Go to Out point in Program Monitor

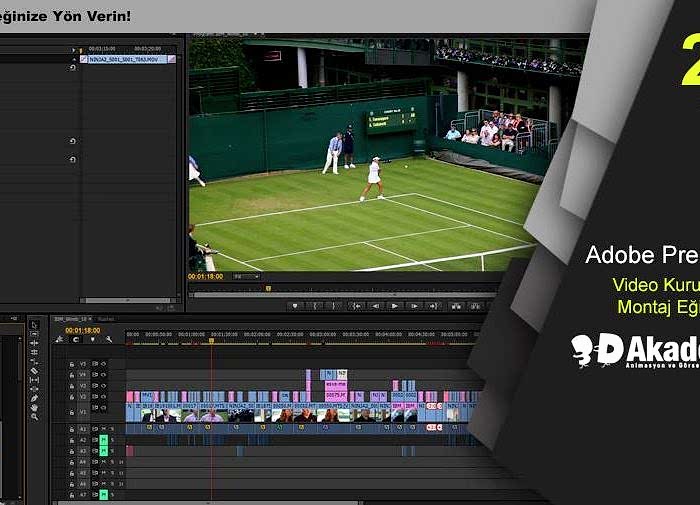433,306
